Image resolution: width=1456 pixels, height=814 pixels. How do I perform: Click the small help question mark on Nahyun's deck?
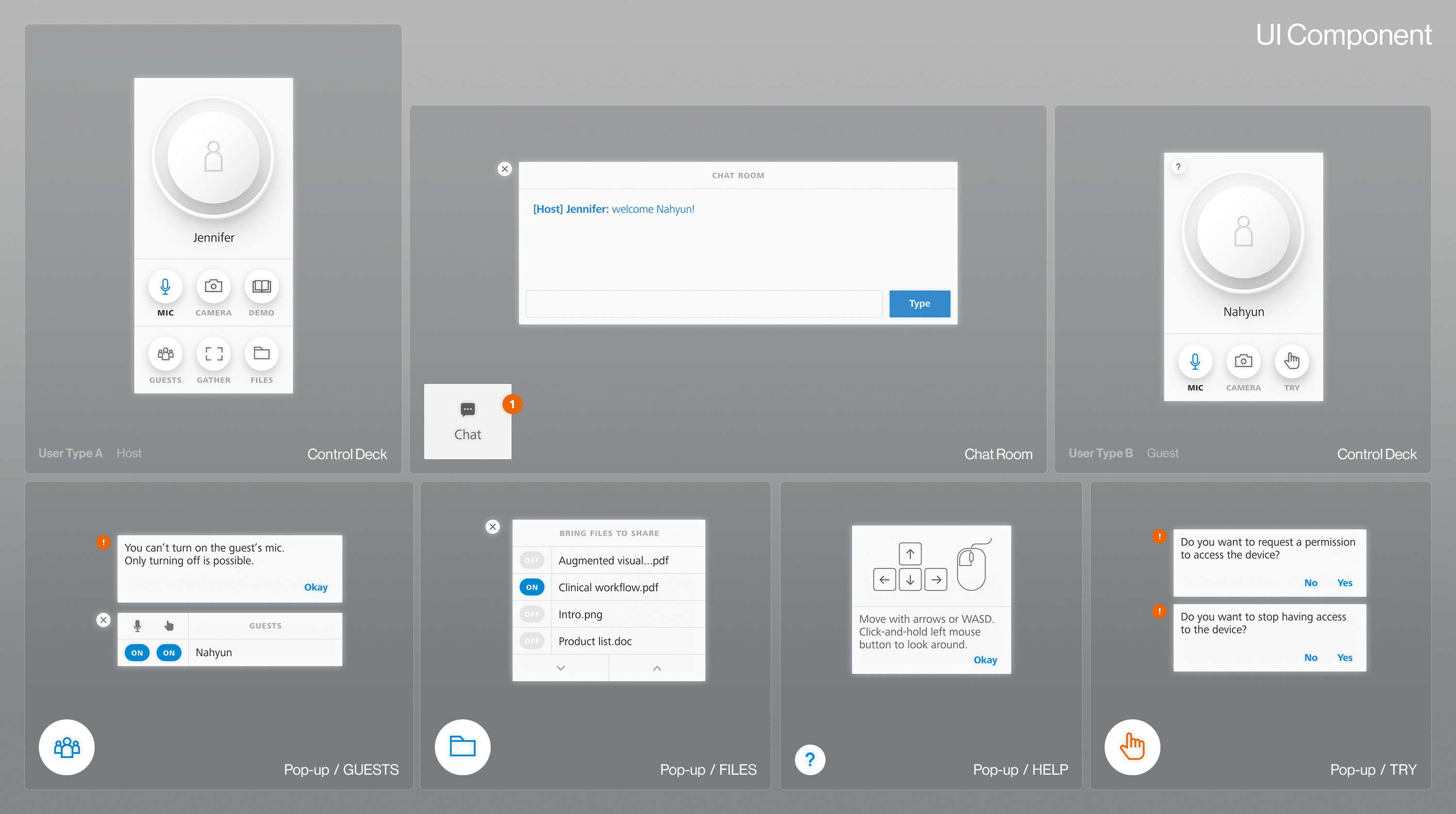click(1178, 167)
